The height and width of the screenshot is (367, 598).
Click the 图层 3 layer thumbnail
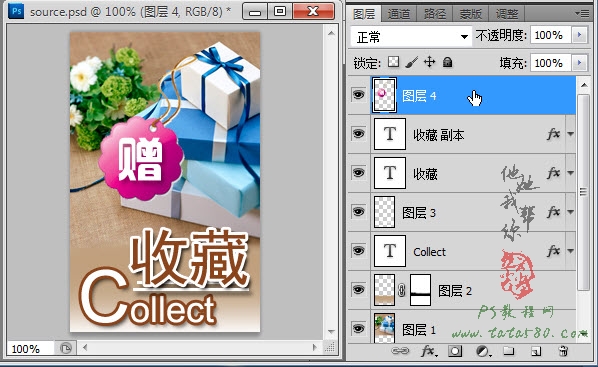(384, 212)
